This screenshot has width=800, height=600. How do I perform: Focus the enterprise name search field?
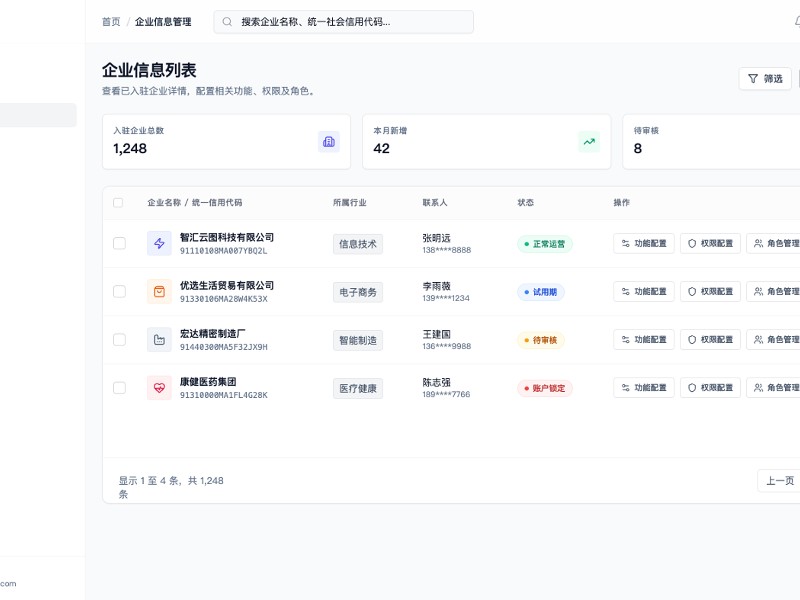(x=350, y=21)
